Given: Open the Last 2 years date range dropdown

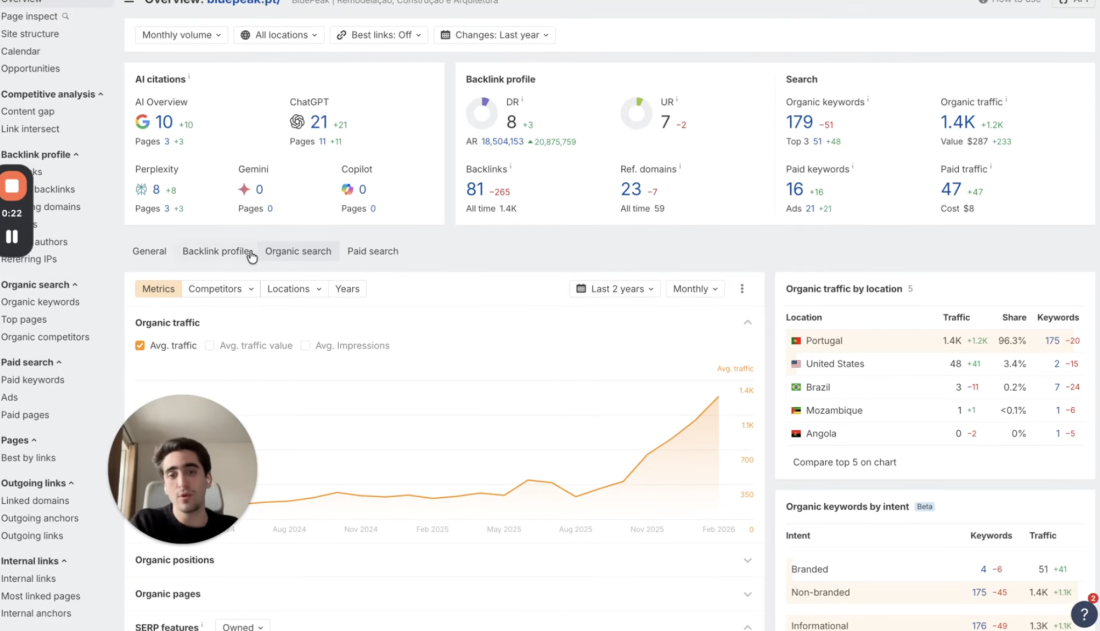Looking at the screenshot, I should pos(613,288).
